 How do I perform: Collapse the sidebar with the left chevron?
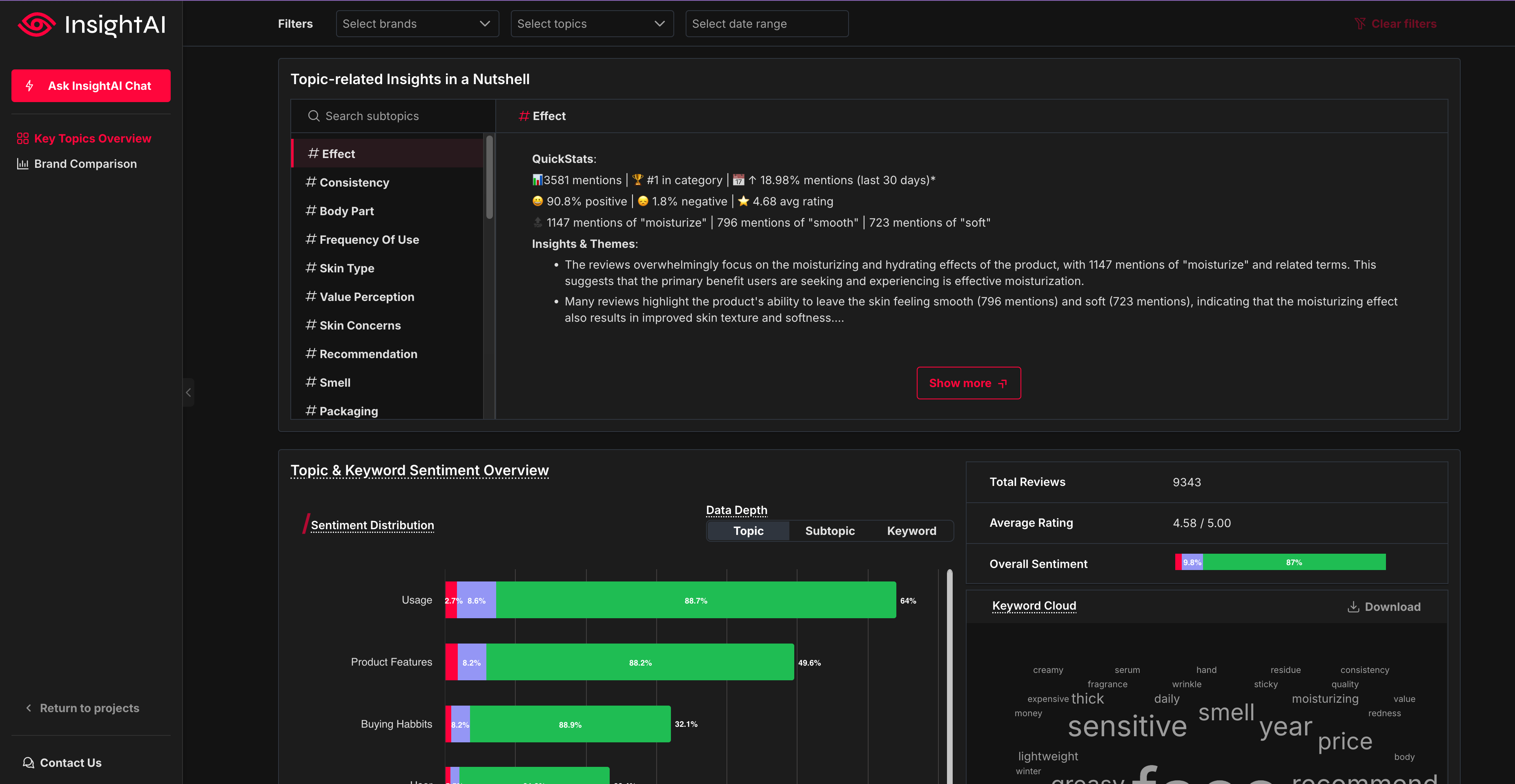tap(188, 392)
